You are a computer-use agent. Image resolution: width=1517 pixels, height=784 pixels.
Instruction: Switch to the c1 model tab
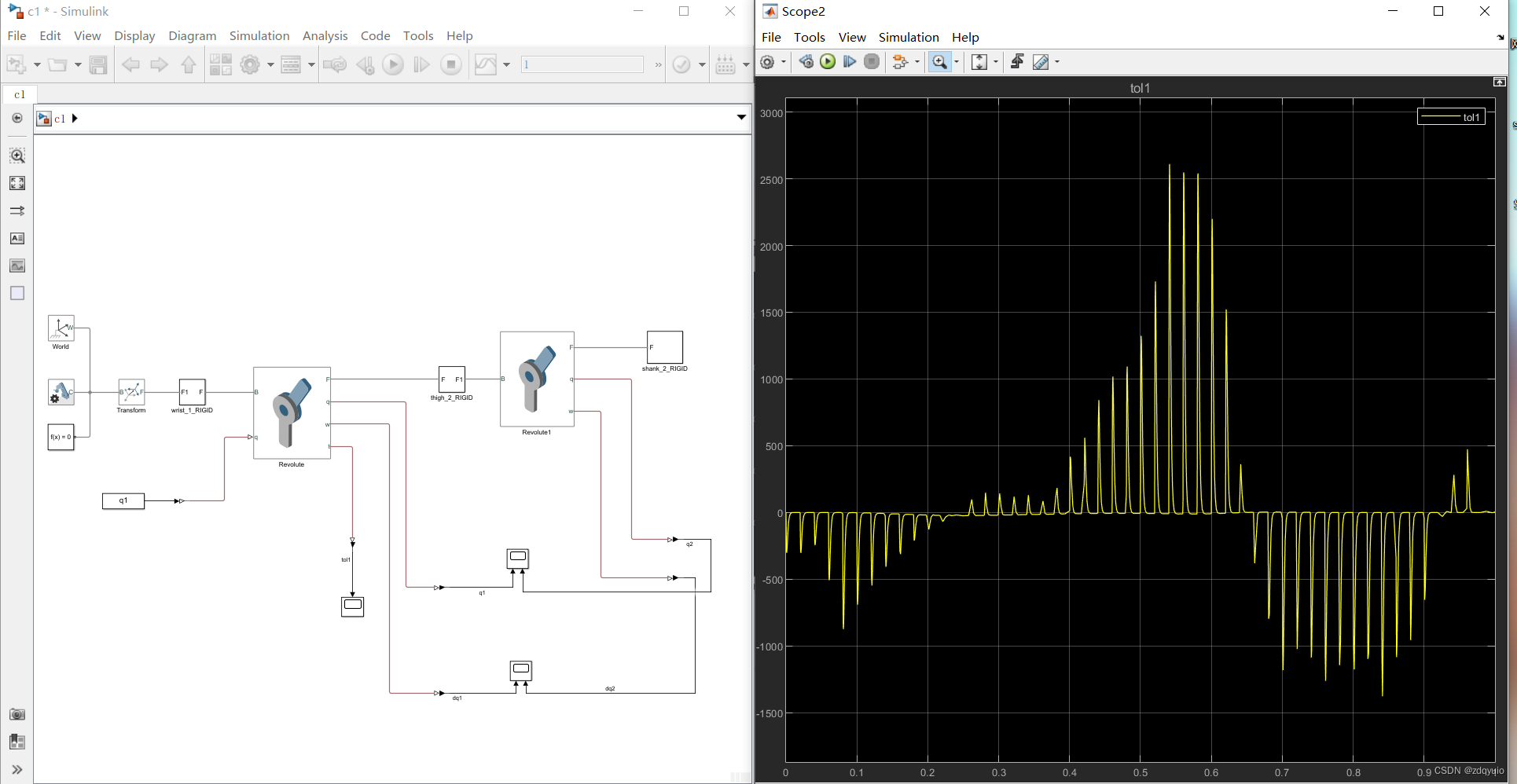point(20,94)
